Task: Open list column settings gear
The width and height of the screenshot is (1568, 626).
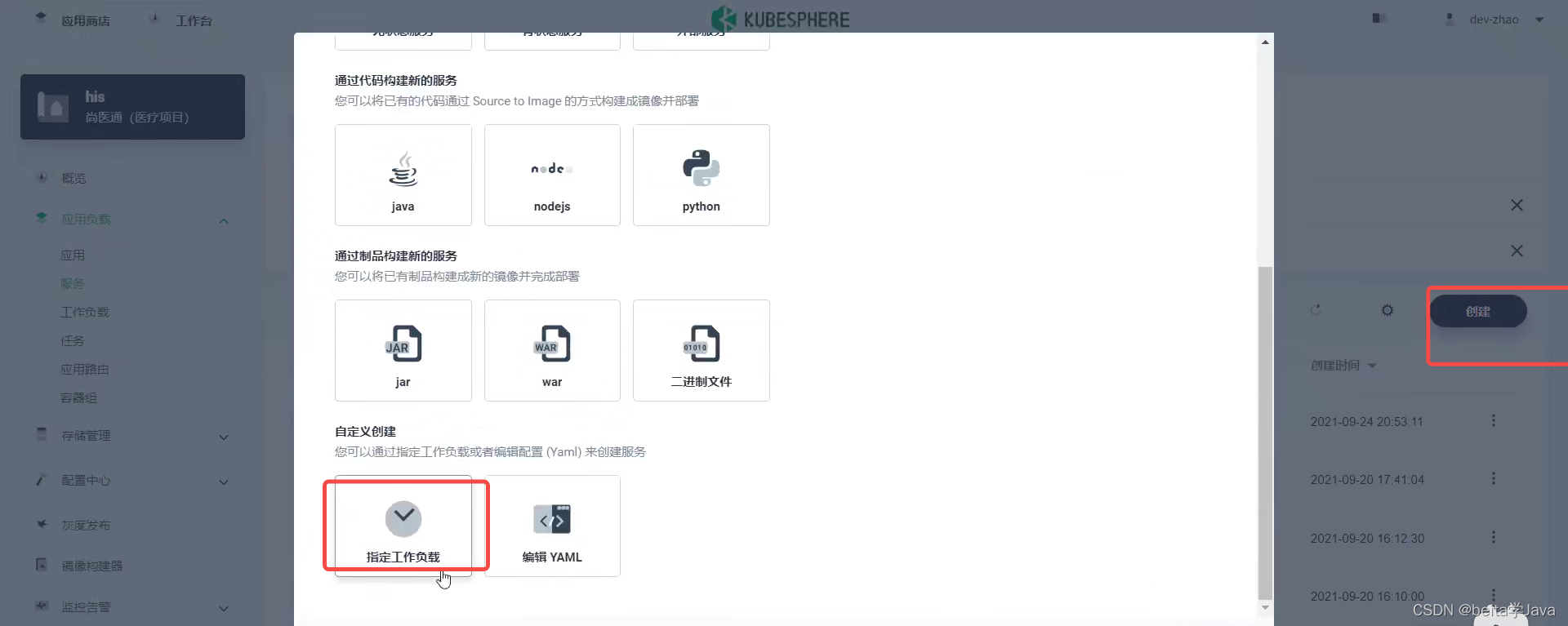Action: [1388, 310]
